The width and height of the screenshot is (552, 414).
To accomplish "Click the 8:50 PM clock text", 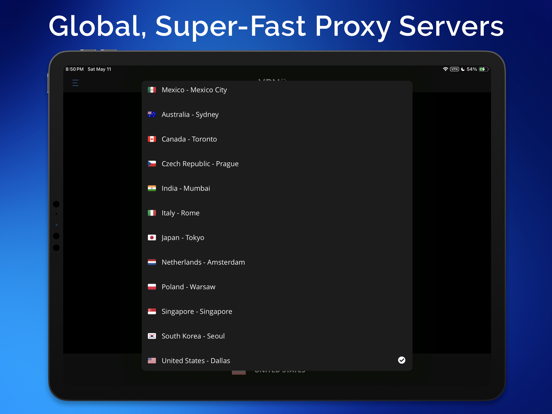I will click(x=75, y=69).
